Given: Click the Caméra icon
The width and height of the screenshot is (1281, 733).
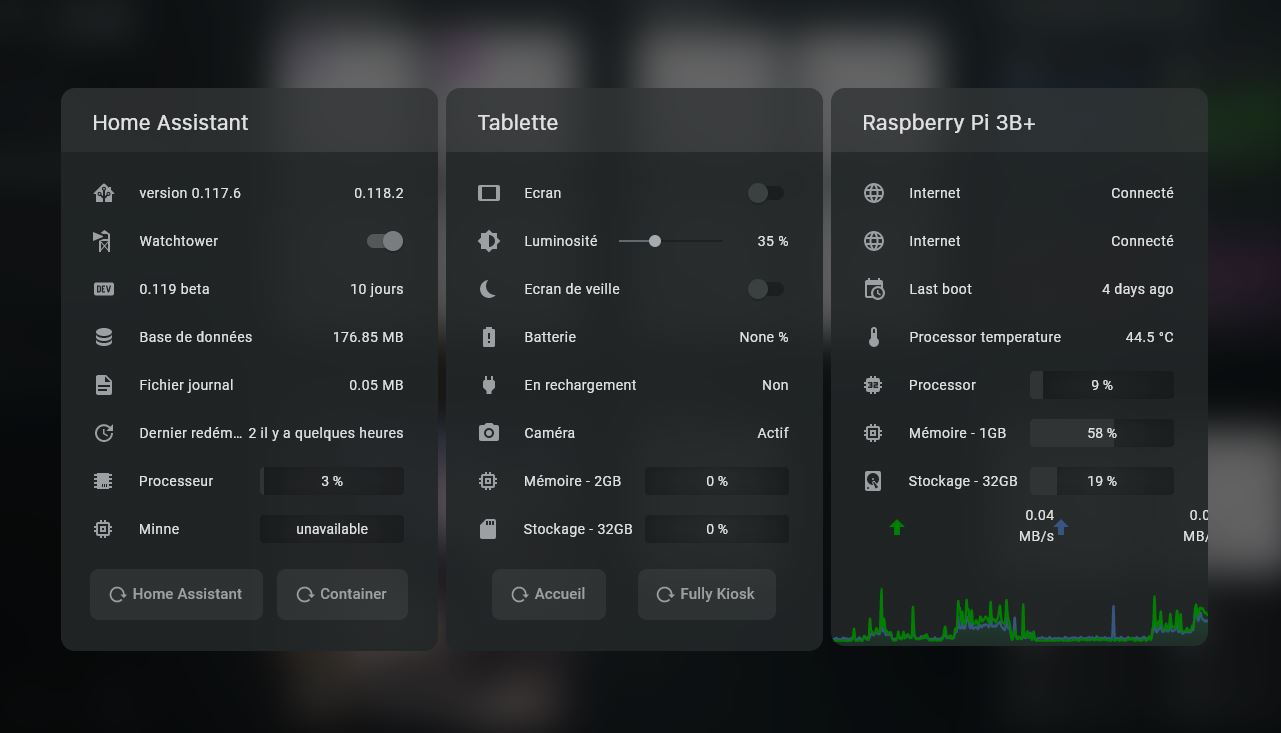Looking at the screenshot, I should pos(489,433).
